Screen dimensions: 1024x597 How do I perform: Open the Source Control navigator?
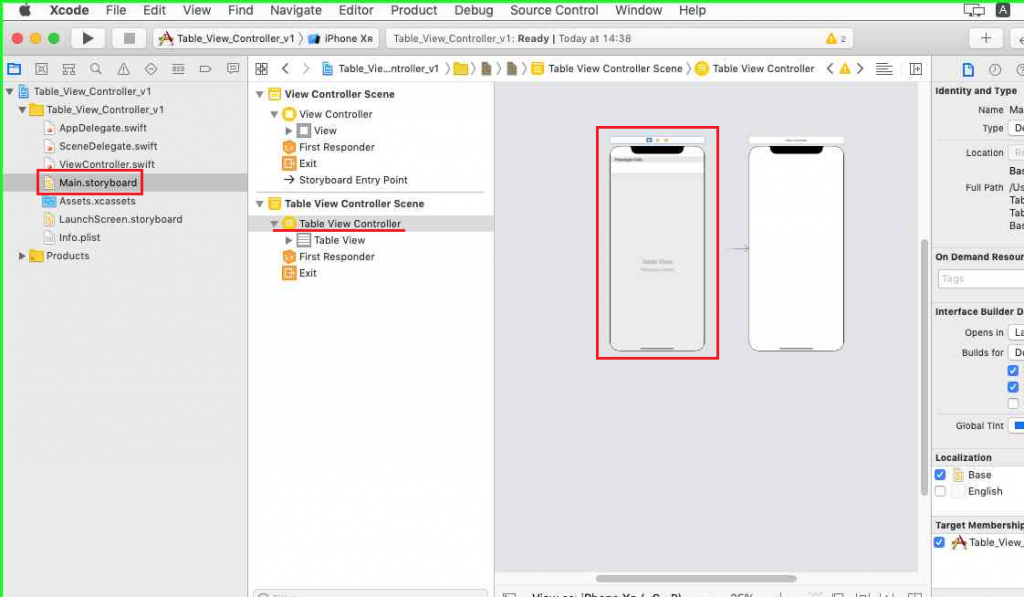coord(41,69)
